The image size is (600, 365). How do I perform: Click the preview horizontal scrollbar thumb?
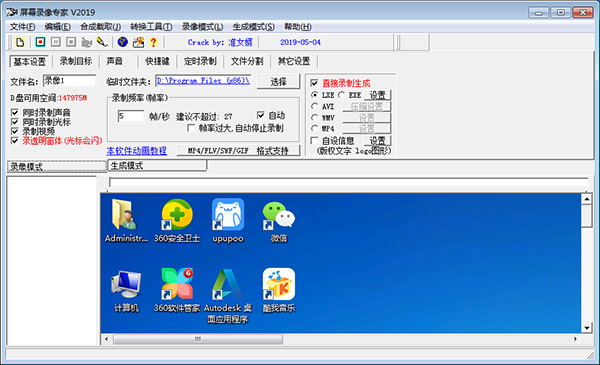point(198,339)
